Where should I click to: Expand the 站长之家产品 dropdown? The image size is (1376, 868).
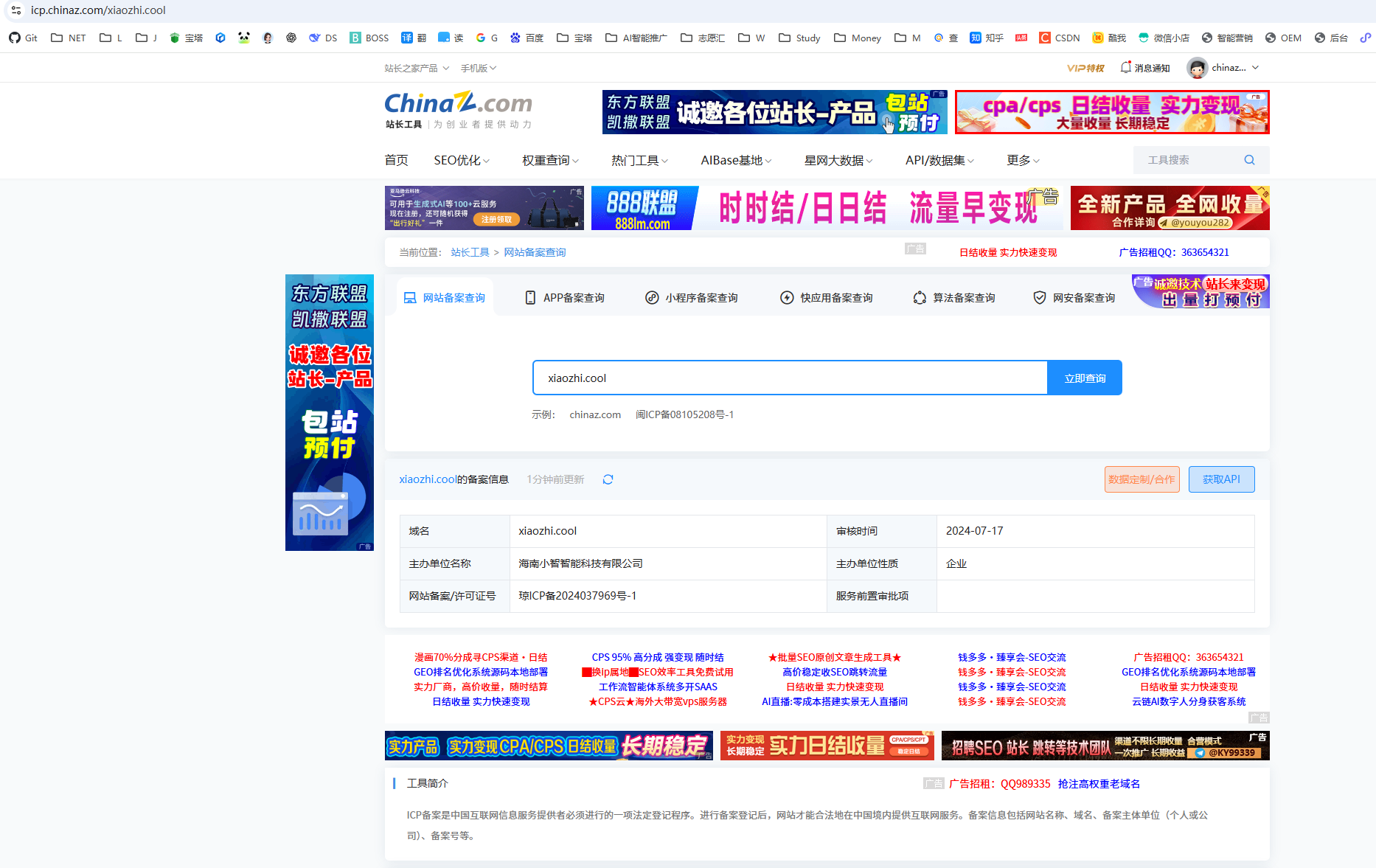point(417,68)
